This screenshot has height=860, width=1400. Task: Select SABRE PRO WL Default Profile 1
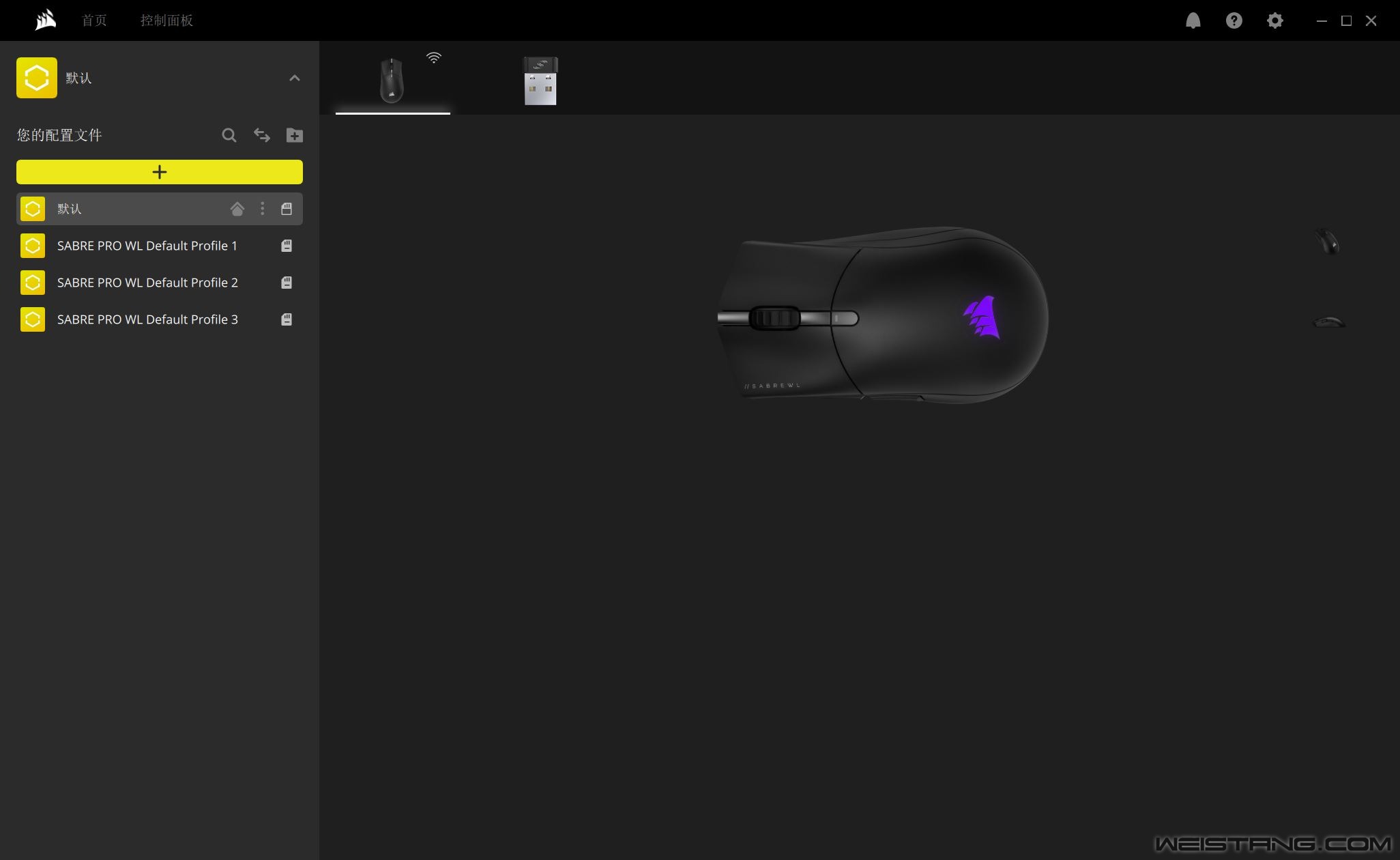pyautogui.click(x=160, y=246)
